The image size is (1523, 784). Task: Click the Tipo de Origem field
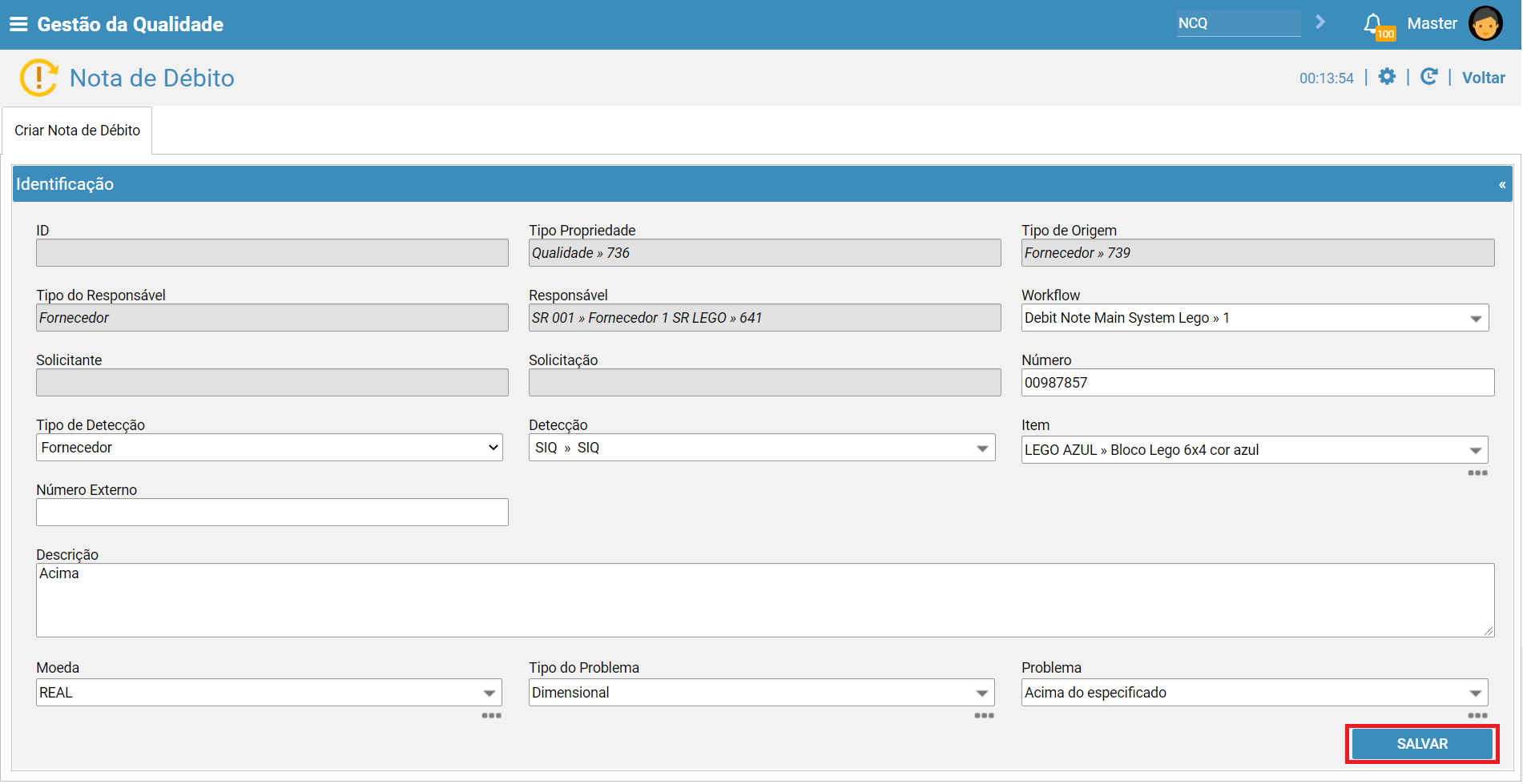coord(1258,253)
